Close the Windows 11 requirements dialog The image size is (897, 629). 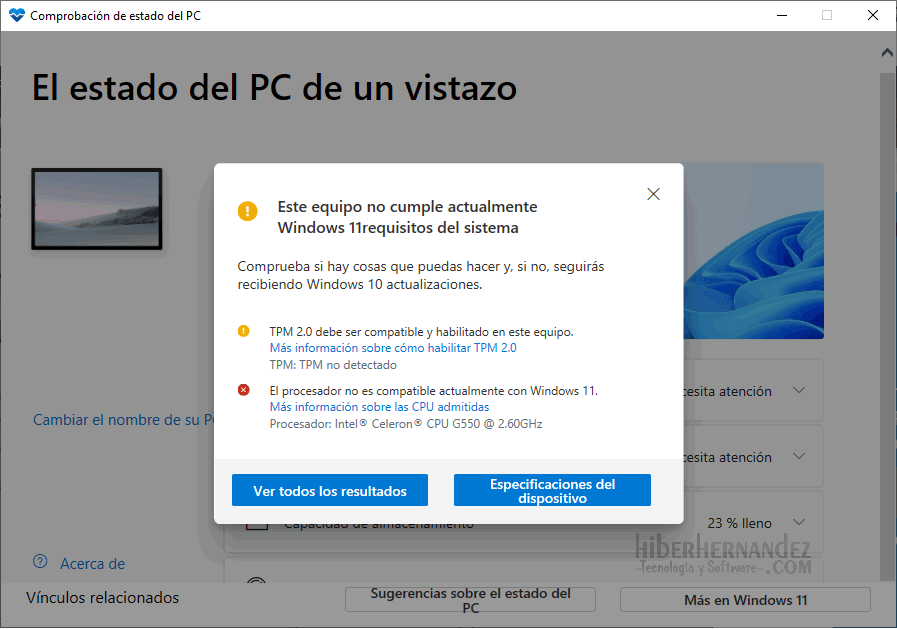[x=653, y=194]
